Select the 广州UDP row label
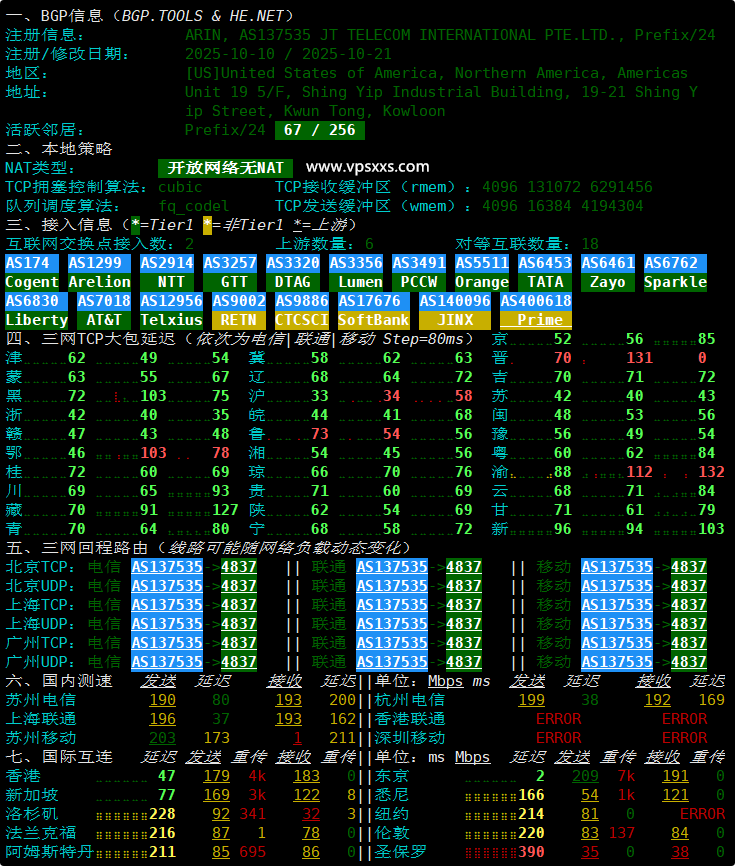The image size is (735, 866). [x=40, y=662]
